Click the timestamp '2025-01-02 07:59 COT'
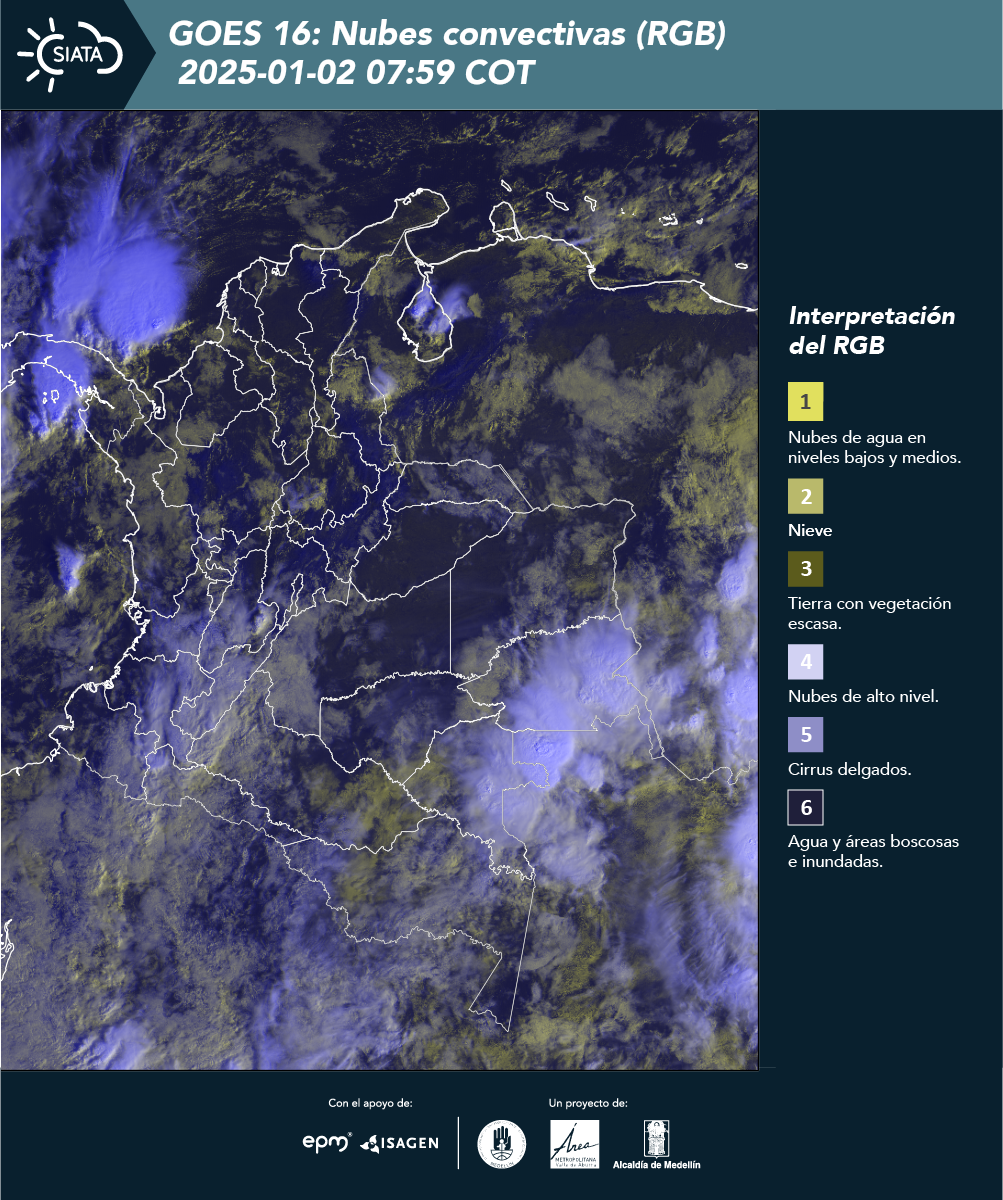Screen dimensions: 1003x1200 [x=357, y=73]
